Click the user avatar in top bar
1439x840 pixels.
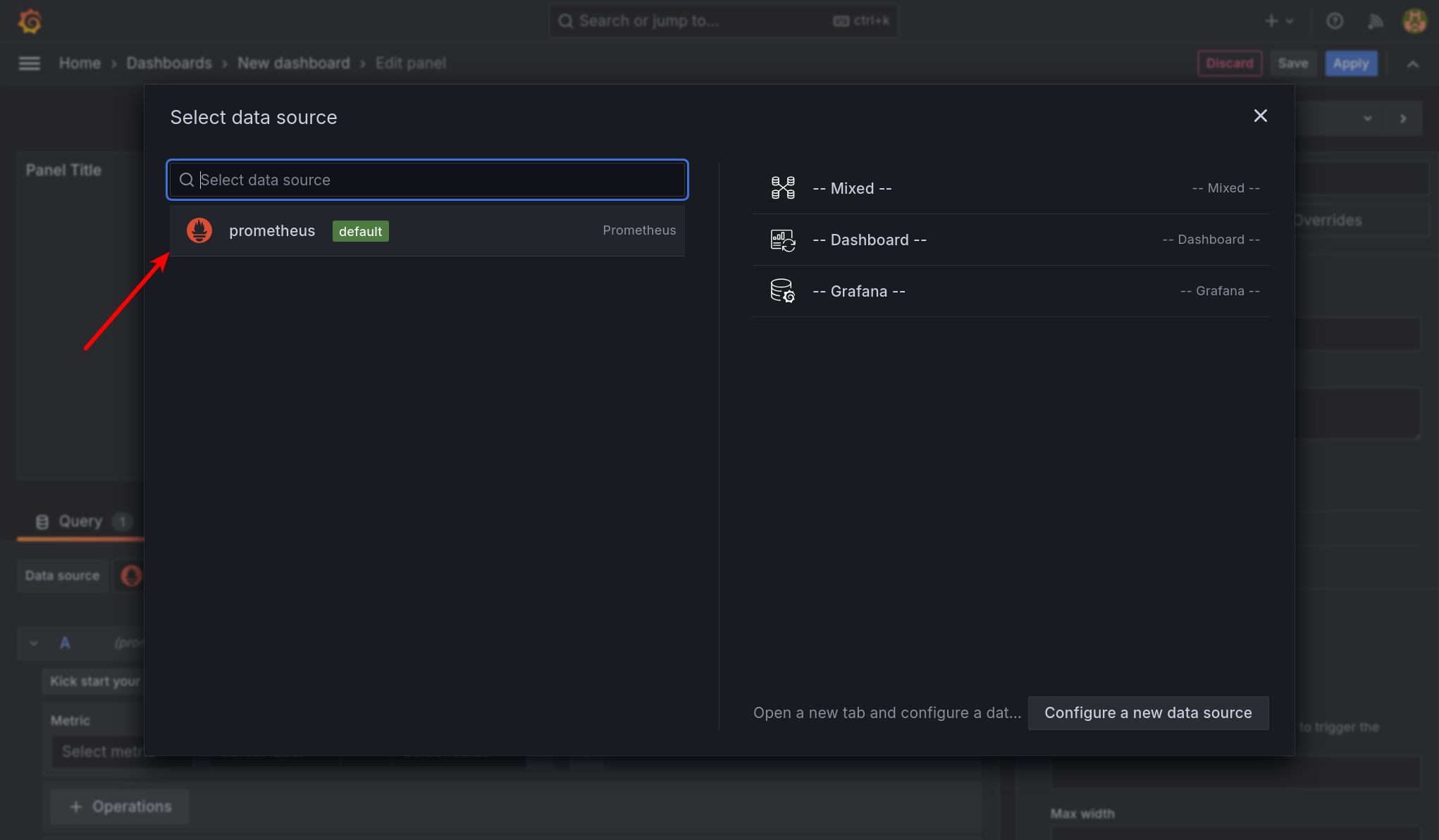pos(1414,21)
